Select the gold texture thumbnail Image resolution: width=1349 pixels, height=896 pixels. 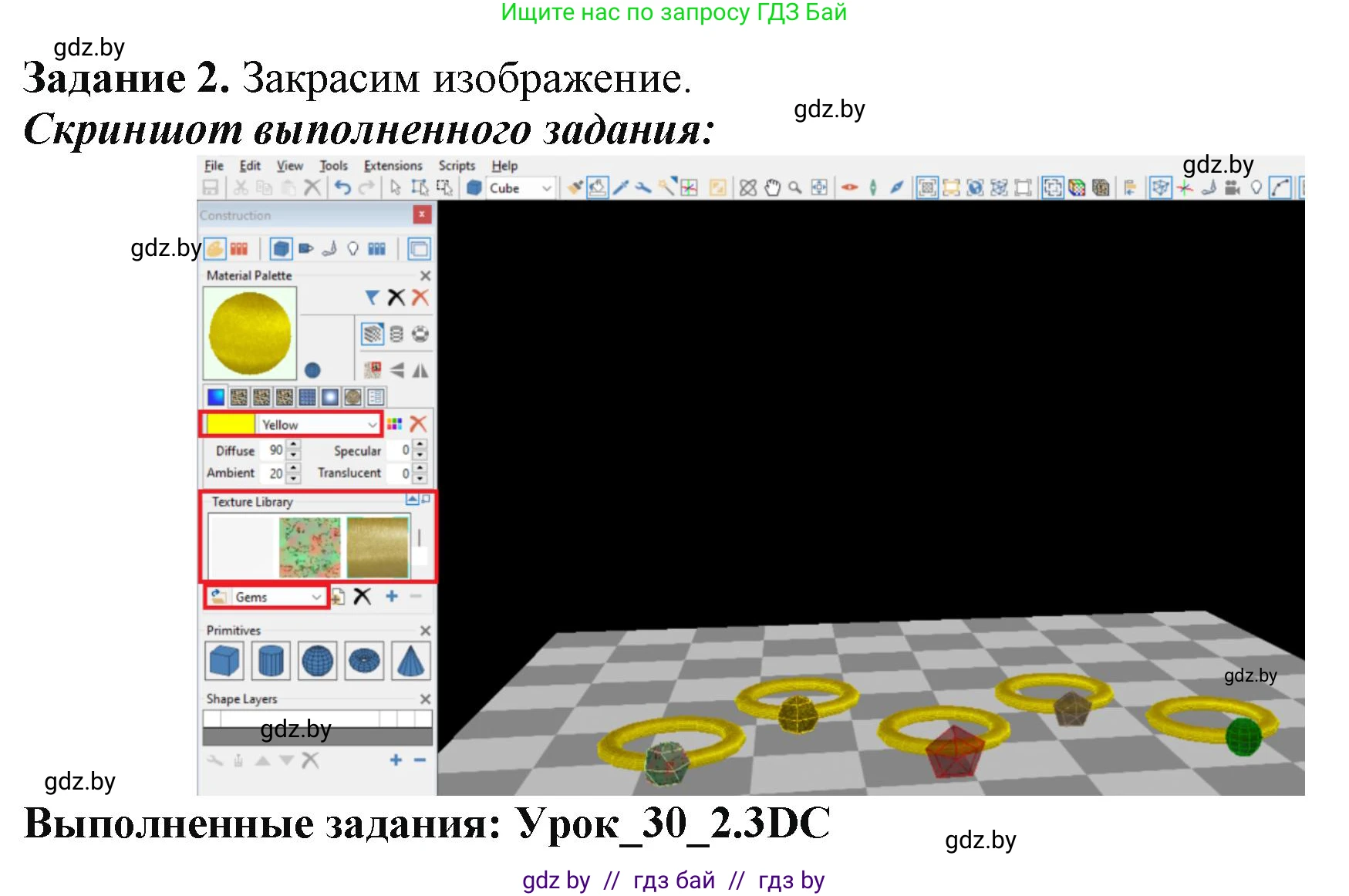[x=377, y=547]
